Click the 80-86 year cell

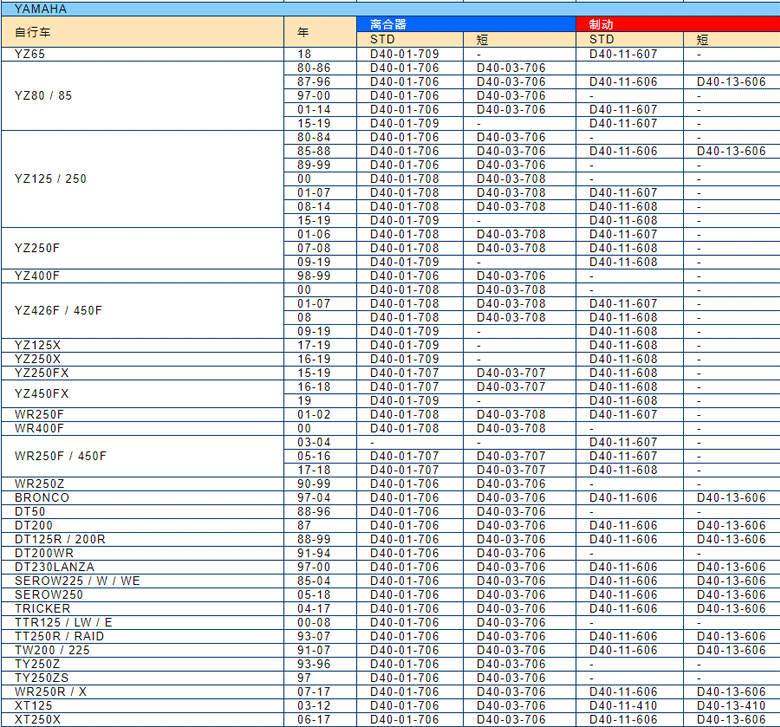[x=320, y=68]
